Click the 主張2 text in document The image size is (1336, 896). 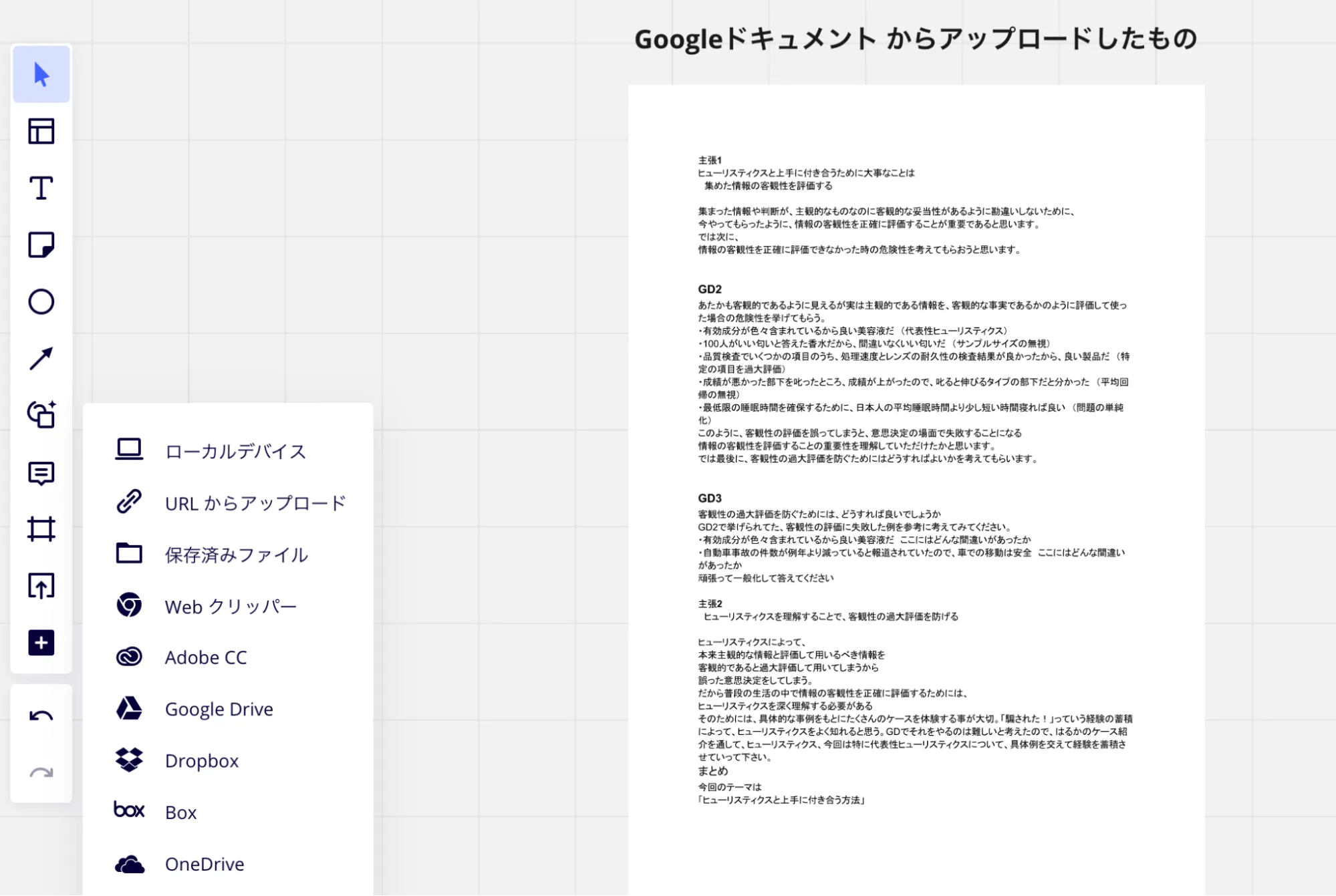[710, 604]
